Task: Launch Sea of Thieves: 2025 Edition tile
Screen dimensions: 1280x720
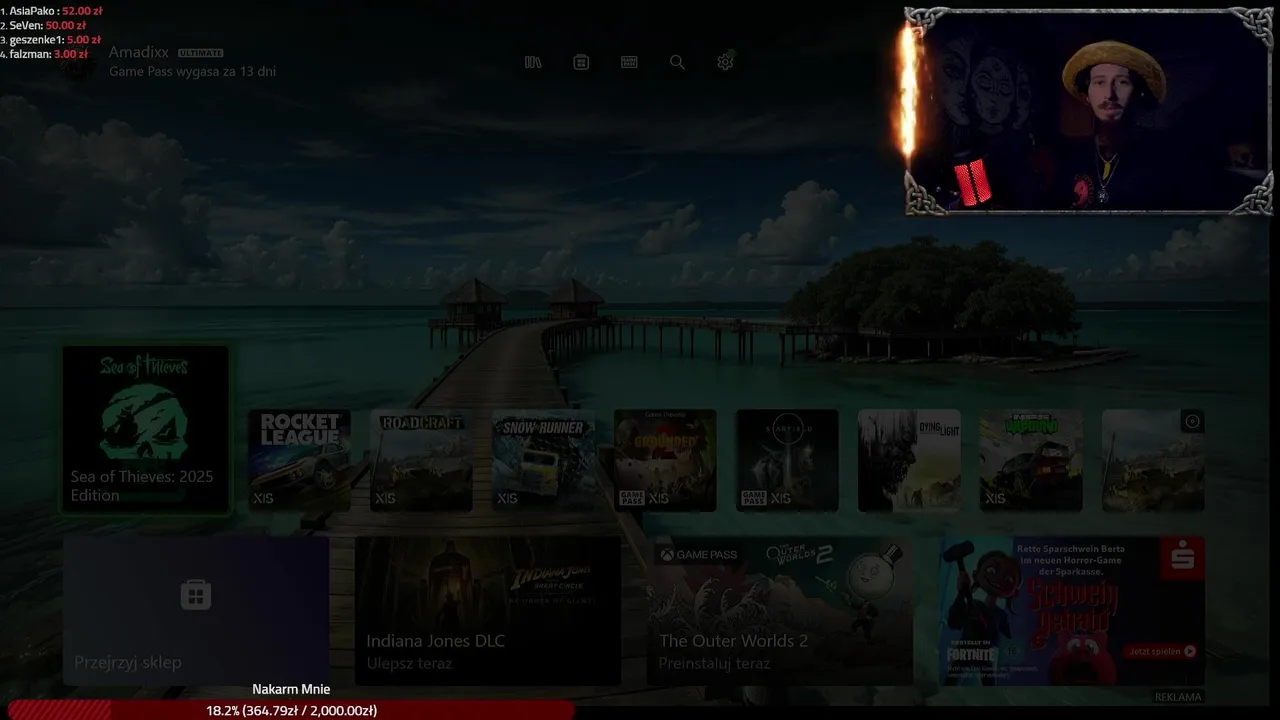Action: click(146, 430)
